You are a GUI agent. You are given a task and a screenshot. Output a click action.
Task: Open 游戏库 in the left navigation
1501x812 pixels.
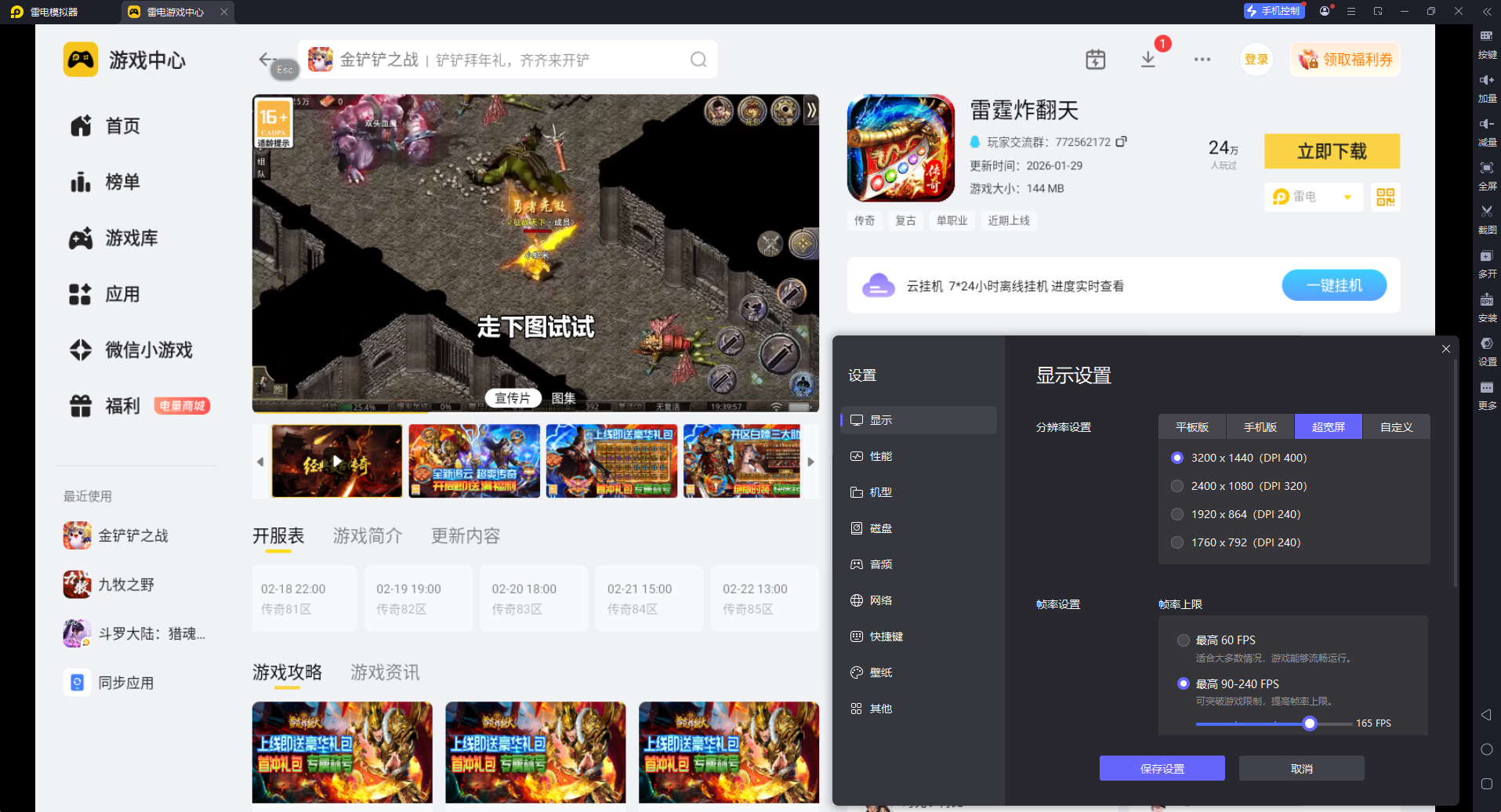pos(114,238)
